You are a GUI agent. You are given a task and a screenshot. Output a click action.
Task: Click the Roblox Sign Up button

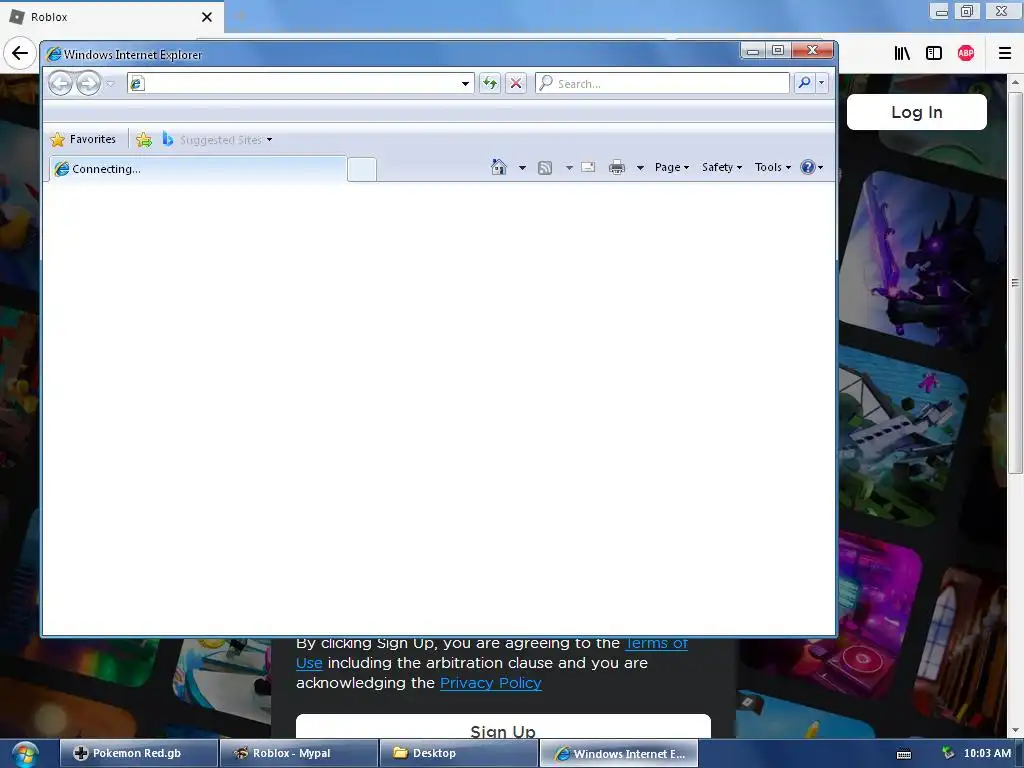(503, 728)
